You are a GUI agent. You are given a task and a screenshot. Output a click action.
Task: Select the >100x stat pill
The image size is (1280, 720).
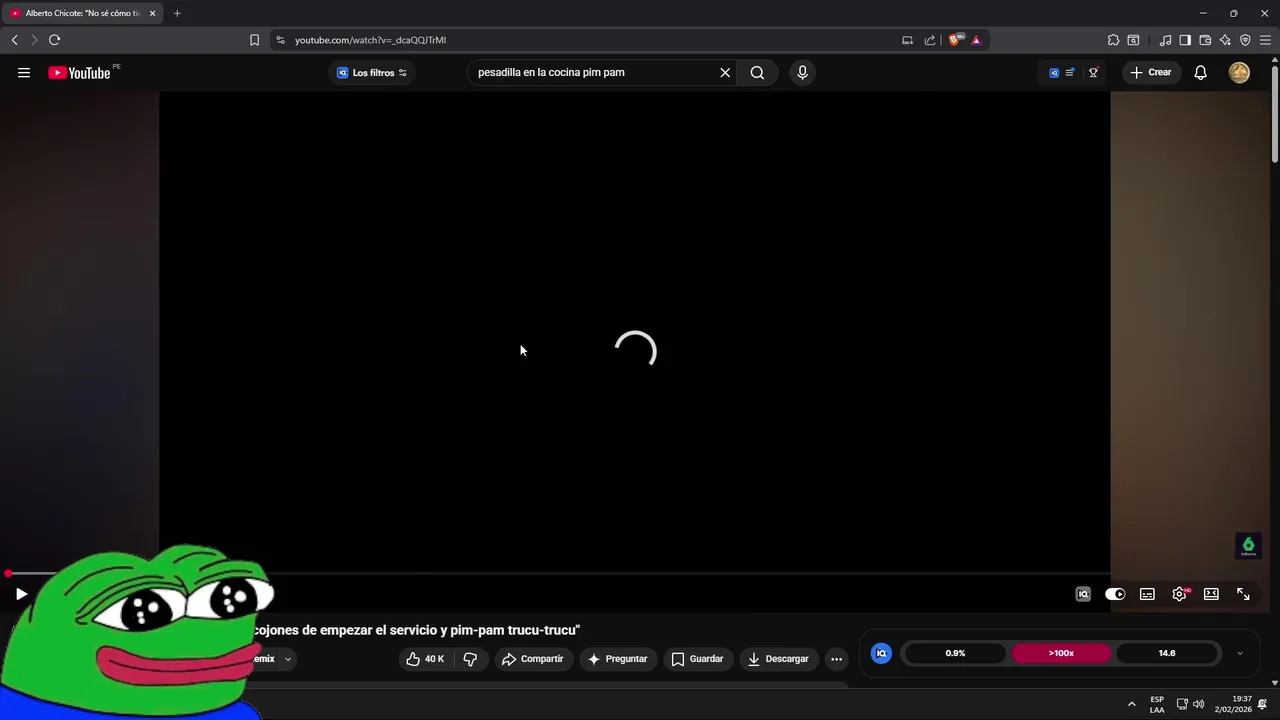pyautogui.click(x=1061, y=653)
